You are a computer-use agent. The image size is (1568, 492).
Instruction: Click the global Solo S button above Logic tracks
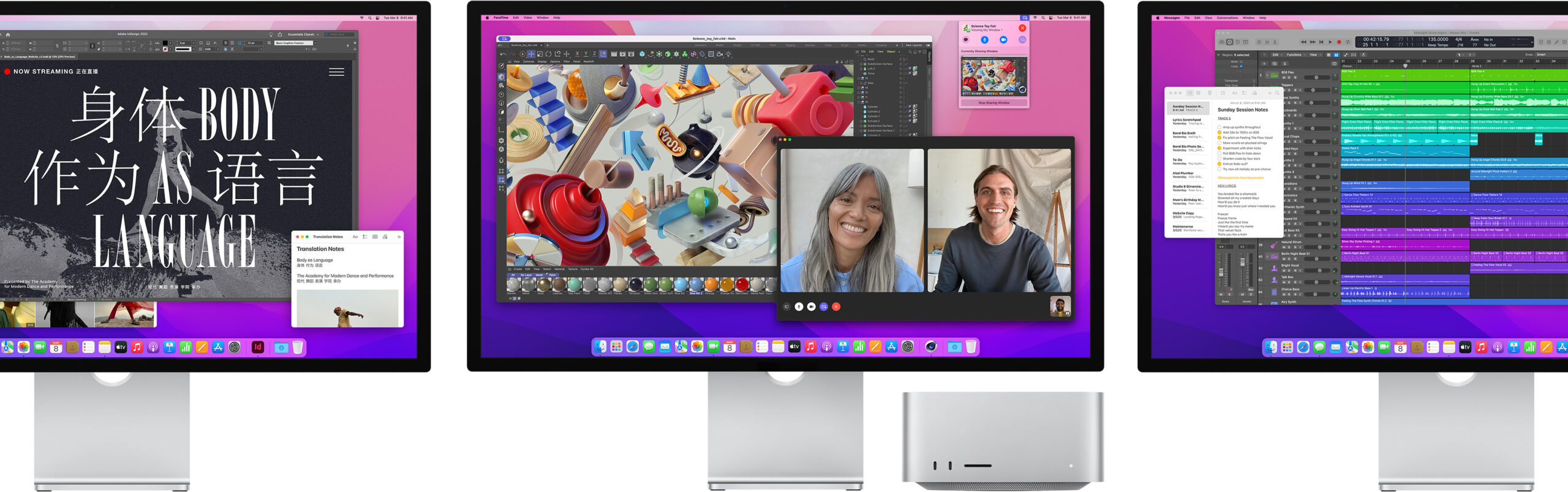(x=1284, y=64)
